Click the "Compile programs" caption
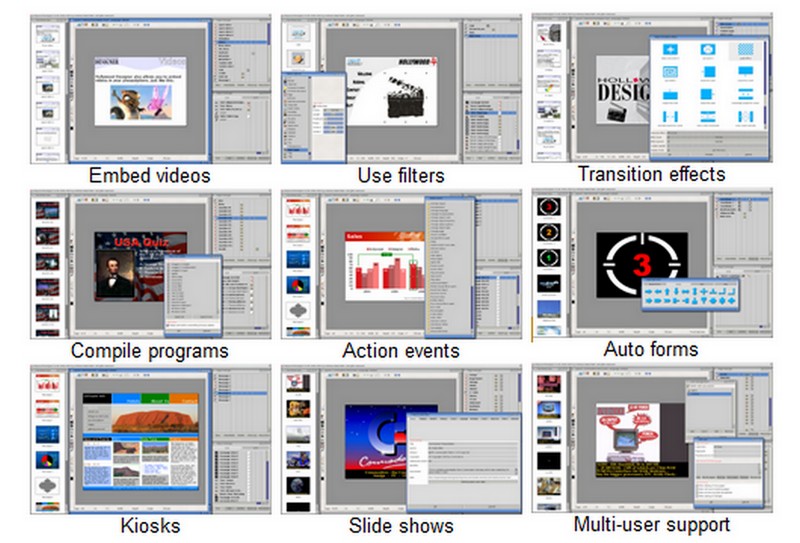 (x=149, y=351)
